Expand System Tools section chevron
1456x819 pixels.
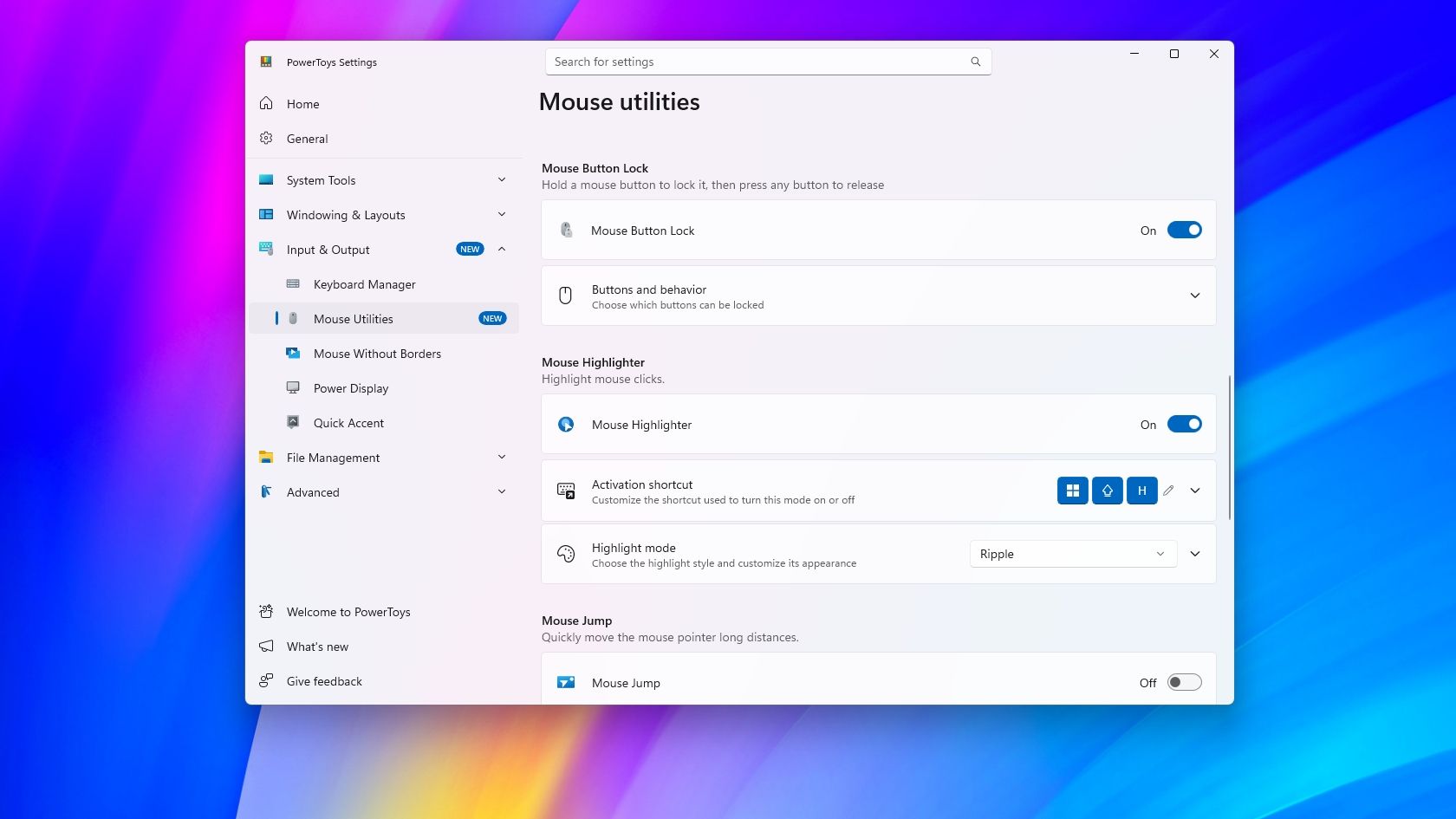point(502,179)
